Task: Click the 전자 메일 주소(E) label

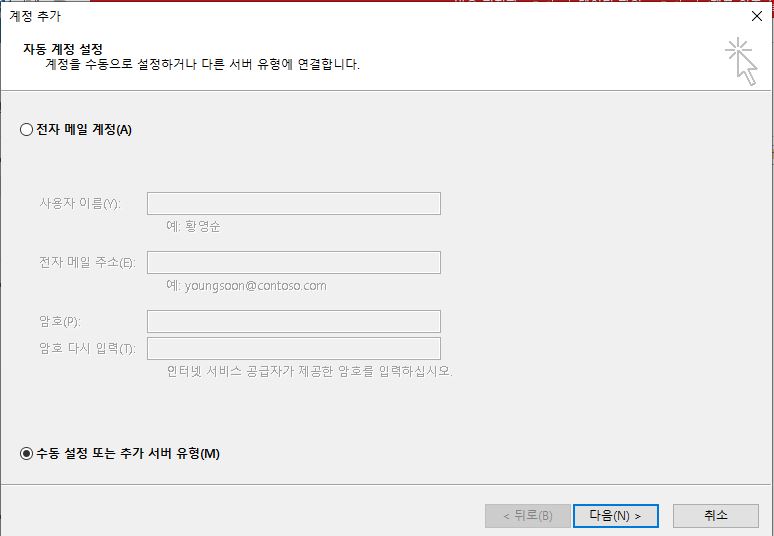Action: click(x=87, y=263)
